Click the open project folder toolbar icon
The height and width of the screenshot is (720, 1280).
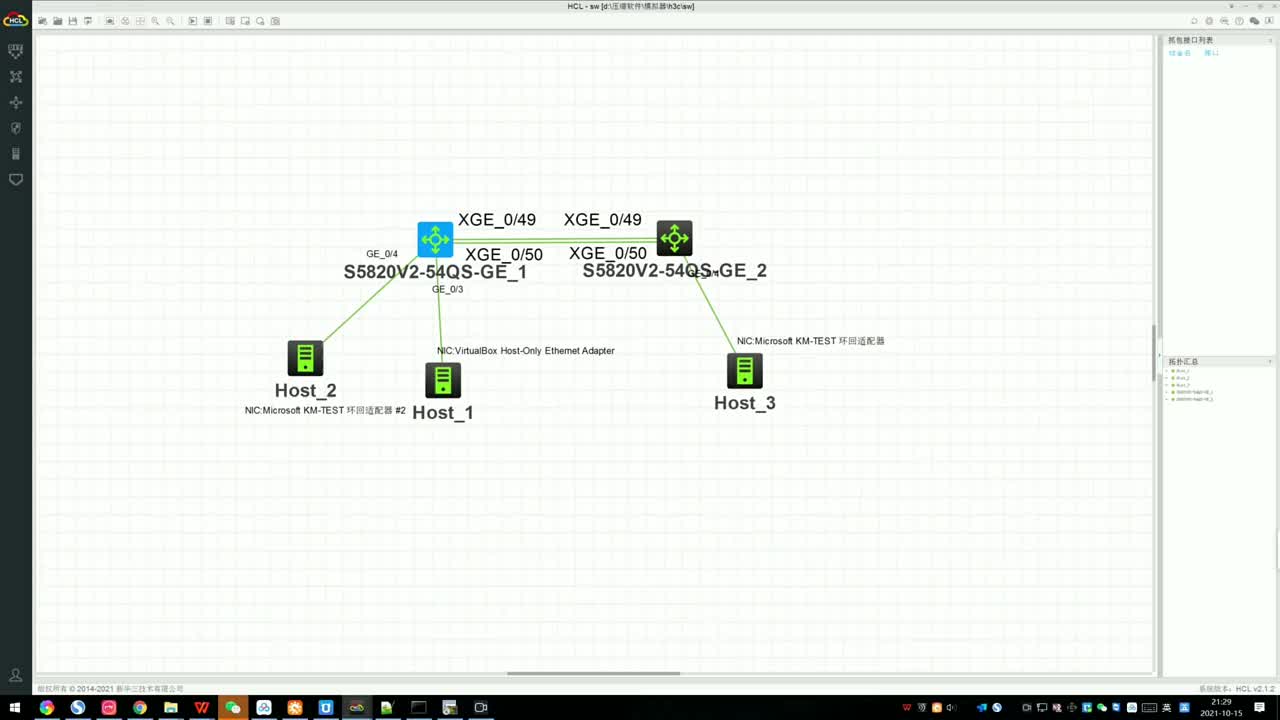point(57,21)
